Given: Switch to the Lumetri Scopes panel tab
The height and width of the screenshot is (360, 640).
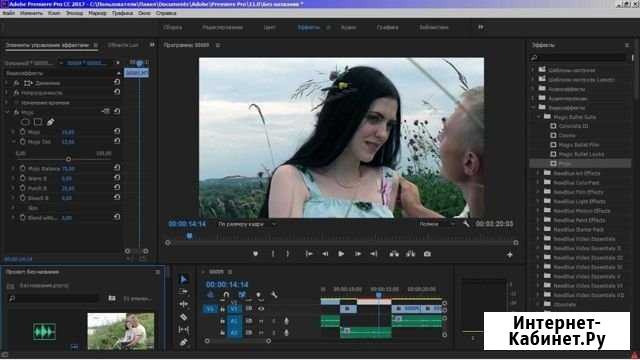Looking at the screenshot, I should coord(123,45).
